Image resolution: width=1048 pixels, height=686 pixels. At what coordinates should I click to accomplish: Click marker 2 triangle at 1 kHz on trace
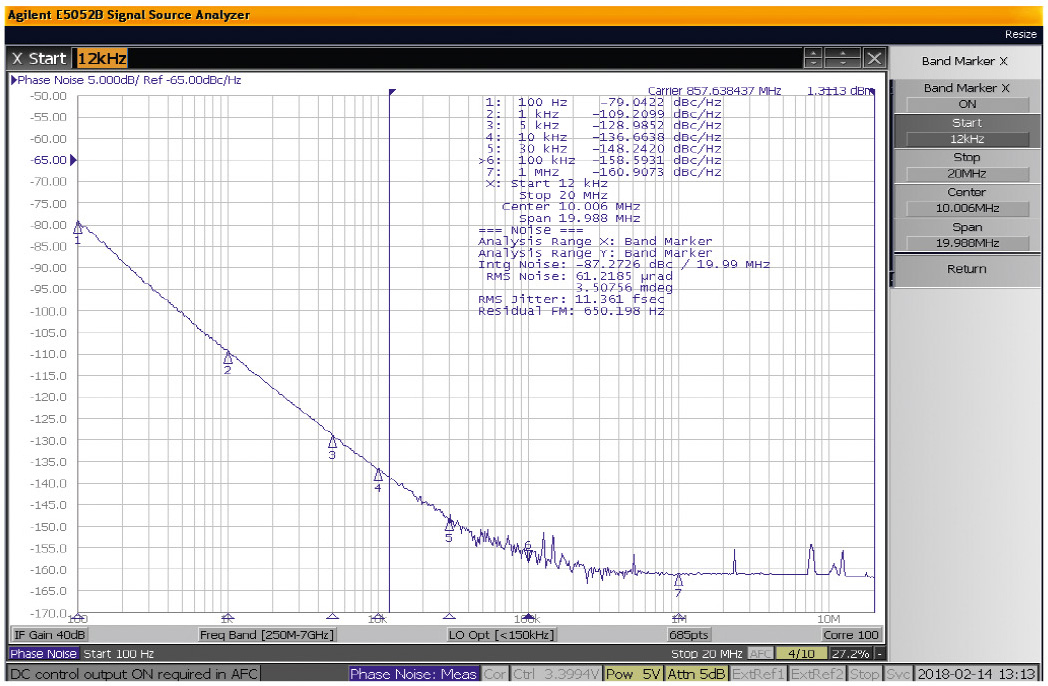click(228, 358)
